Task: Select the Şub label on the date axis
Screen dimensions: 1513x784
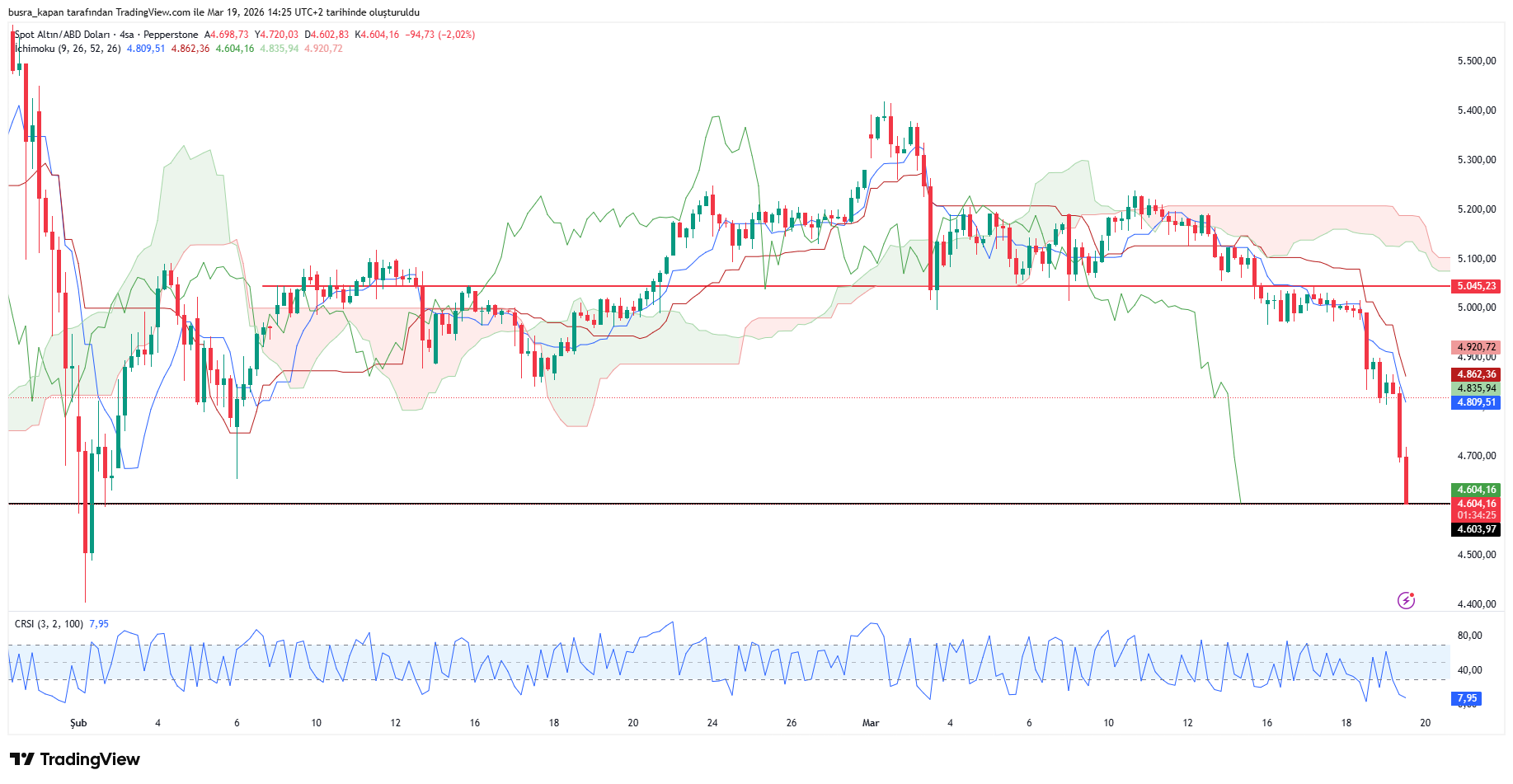Action: click(78, 723)
